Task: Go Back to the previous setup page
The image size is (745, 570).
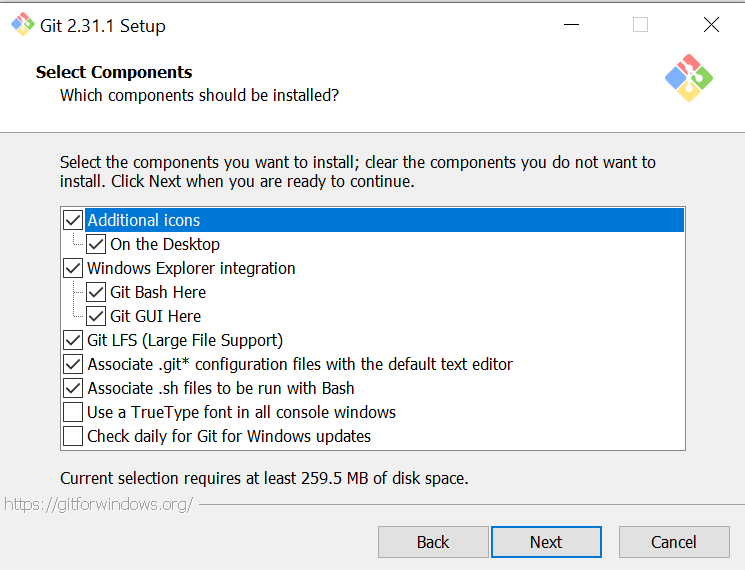Action: pyautogui.click(x=433, y=542)
